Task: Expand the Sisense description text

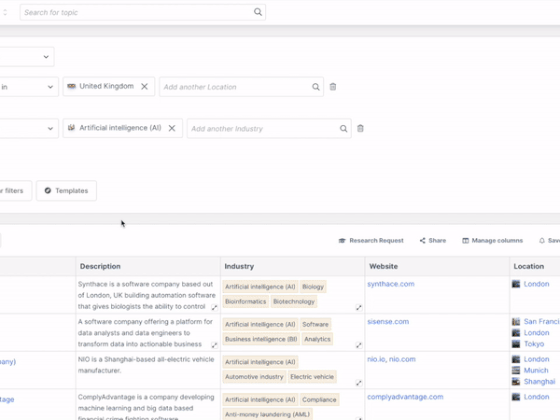Action: click(214, 345)
